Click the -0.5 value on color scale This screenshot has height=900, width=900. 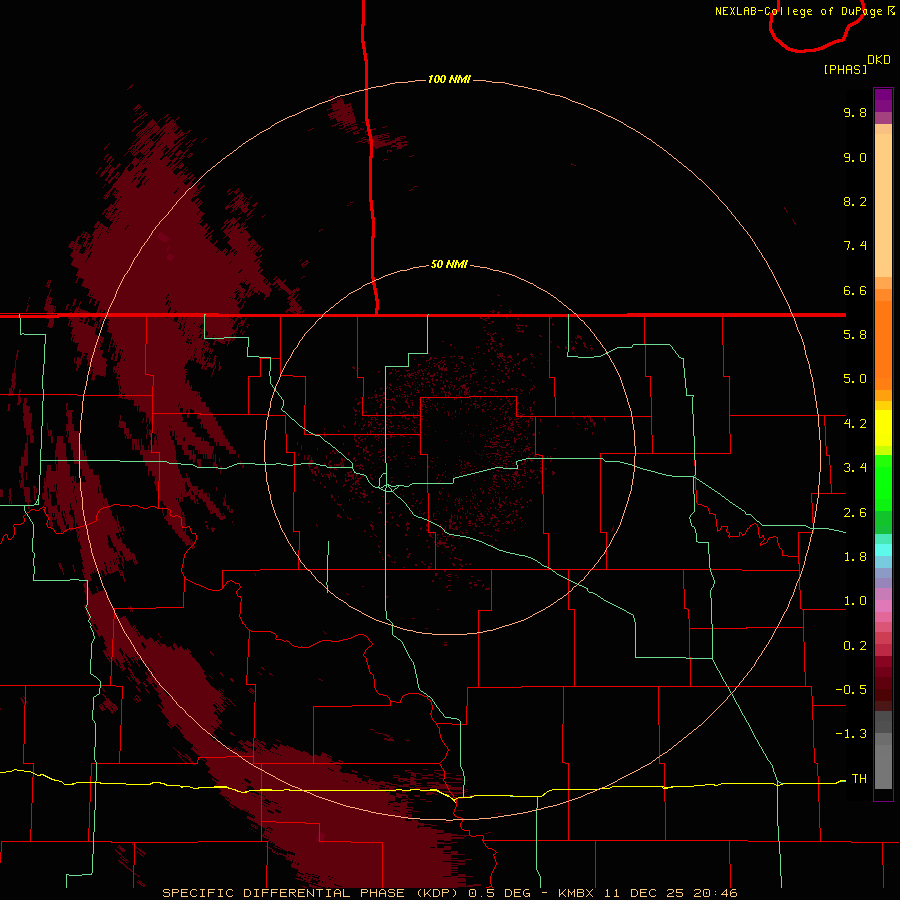pyautogui.click(x=851, y=690)
